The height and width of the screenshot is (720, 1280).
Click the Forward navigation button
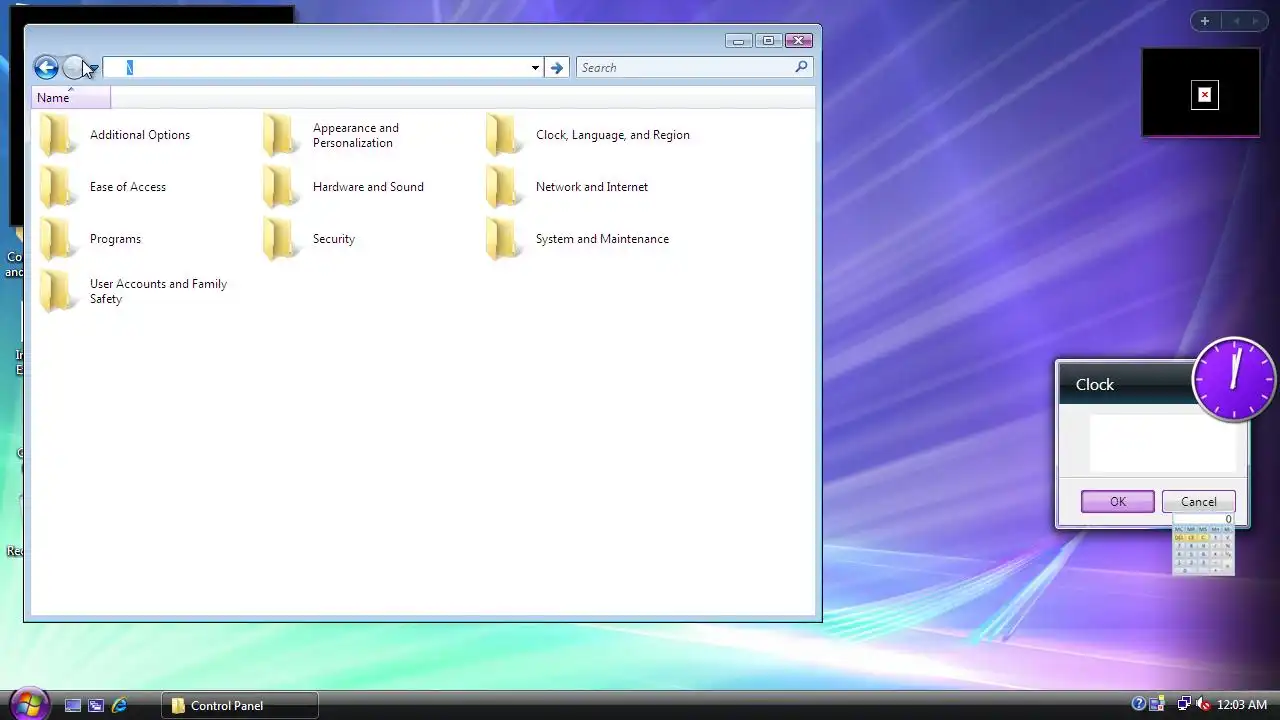click(x=73, y=67)
